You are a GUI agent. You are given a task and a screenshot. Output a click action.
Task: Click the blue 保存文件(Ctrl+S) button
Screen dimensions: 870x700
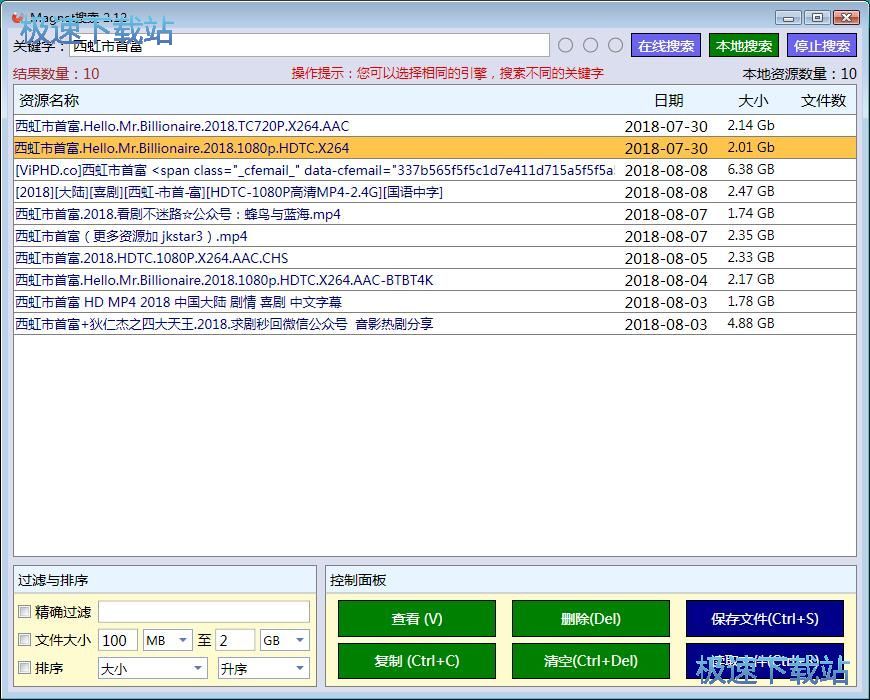(764, 619)
